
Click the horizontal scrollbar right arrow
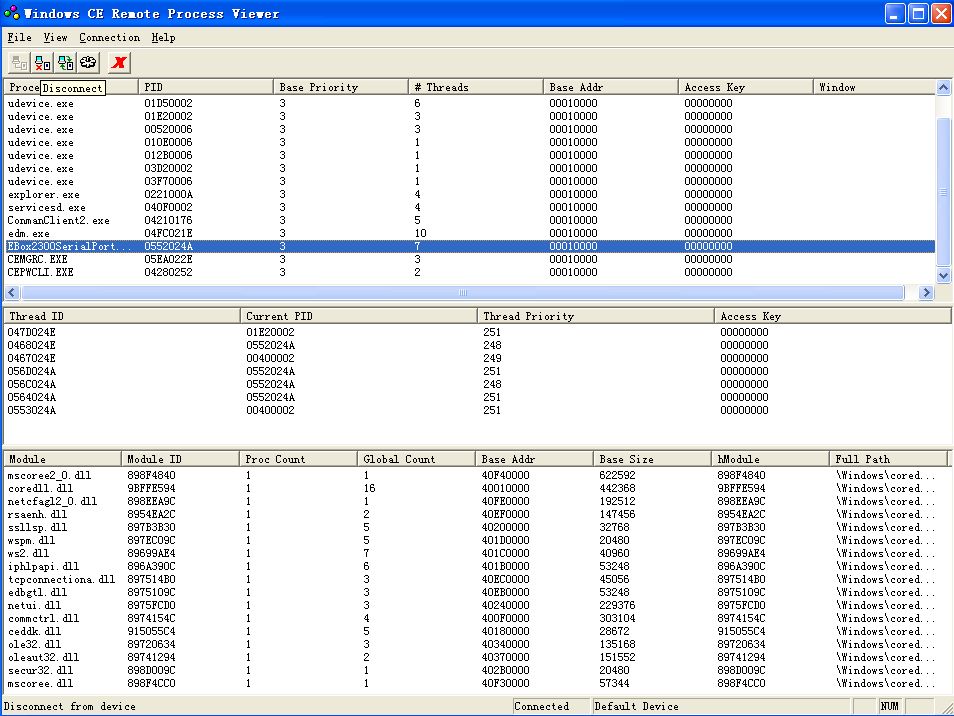click(x=927, y=293)
